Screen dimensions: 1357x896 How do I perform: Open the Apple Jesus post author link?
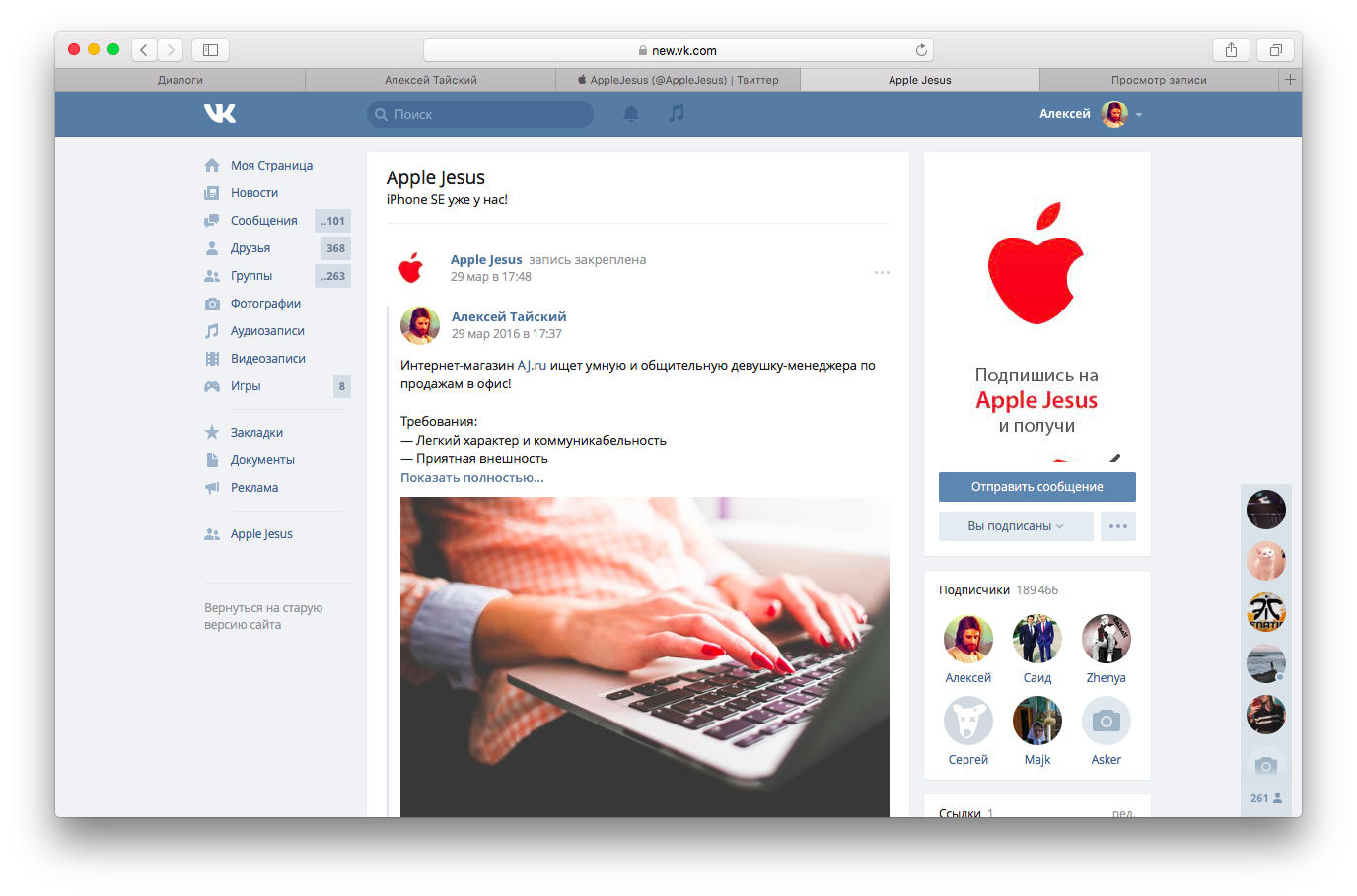[486, 260]
